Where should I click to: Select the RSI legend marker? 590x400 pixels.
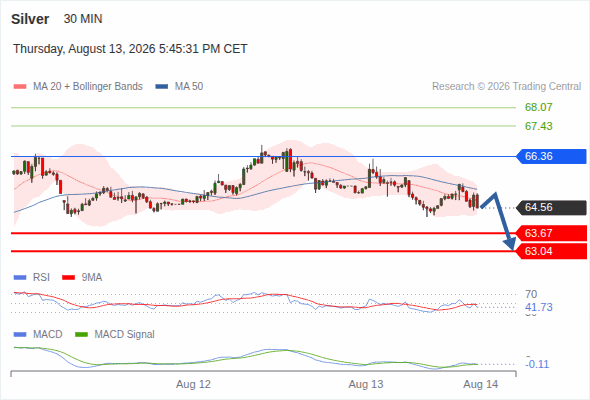[x=20, y=278]
